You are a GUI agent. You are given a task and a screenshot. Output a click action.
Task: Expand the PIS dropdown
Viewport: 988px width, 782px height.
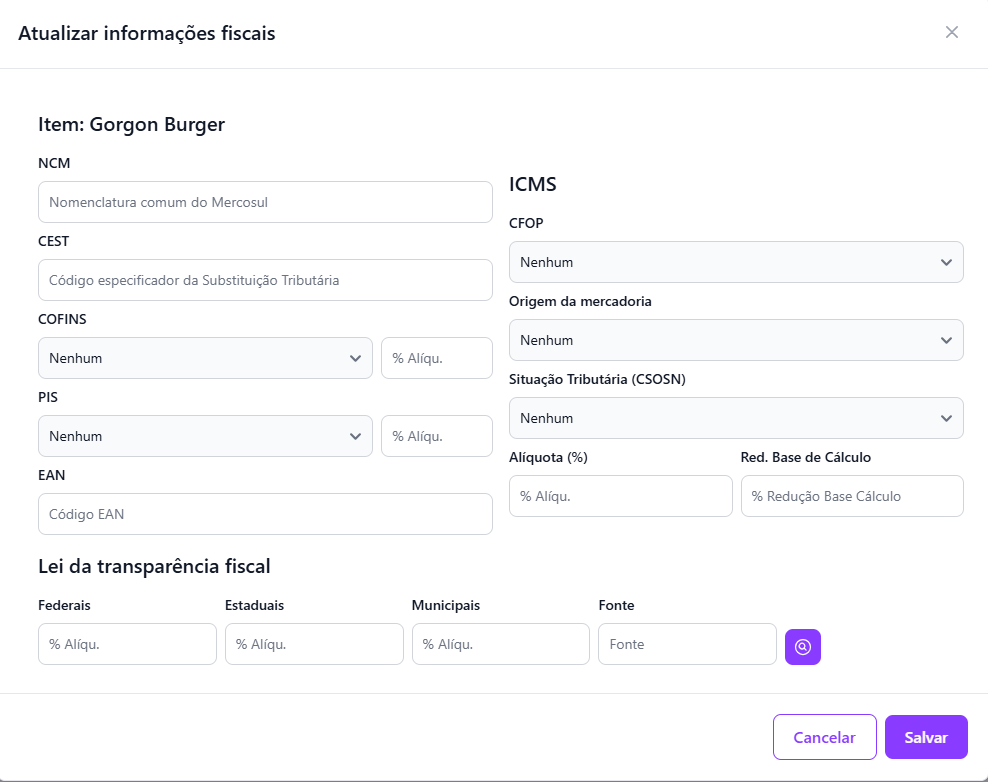click(x=205, y=436)
